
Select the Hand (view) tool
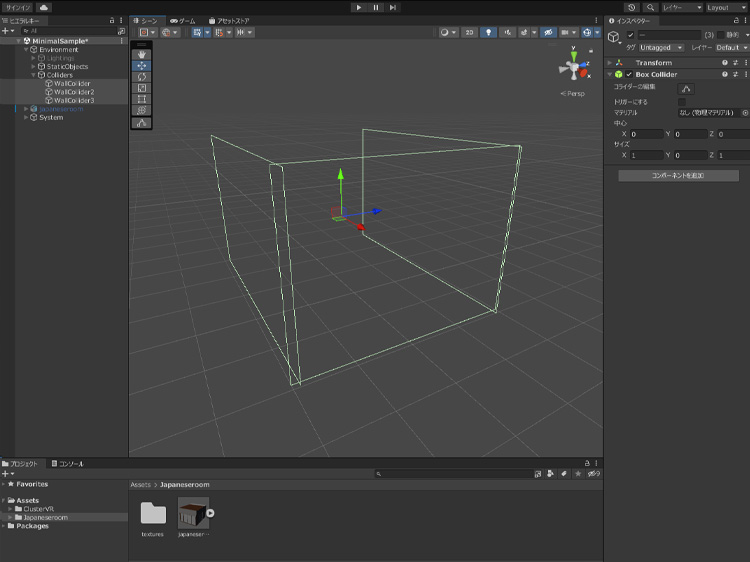pyautogui.click(x=141, y=54)
